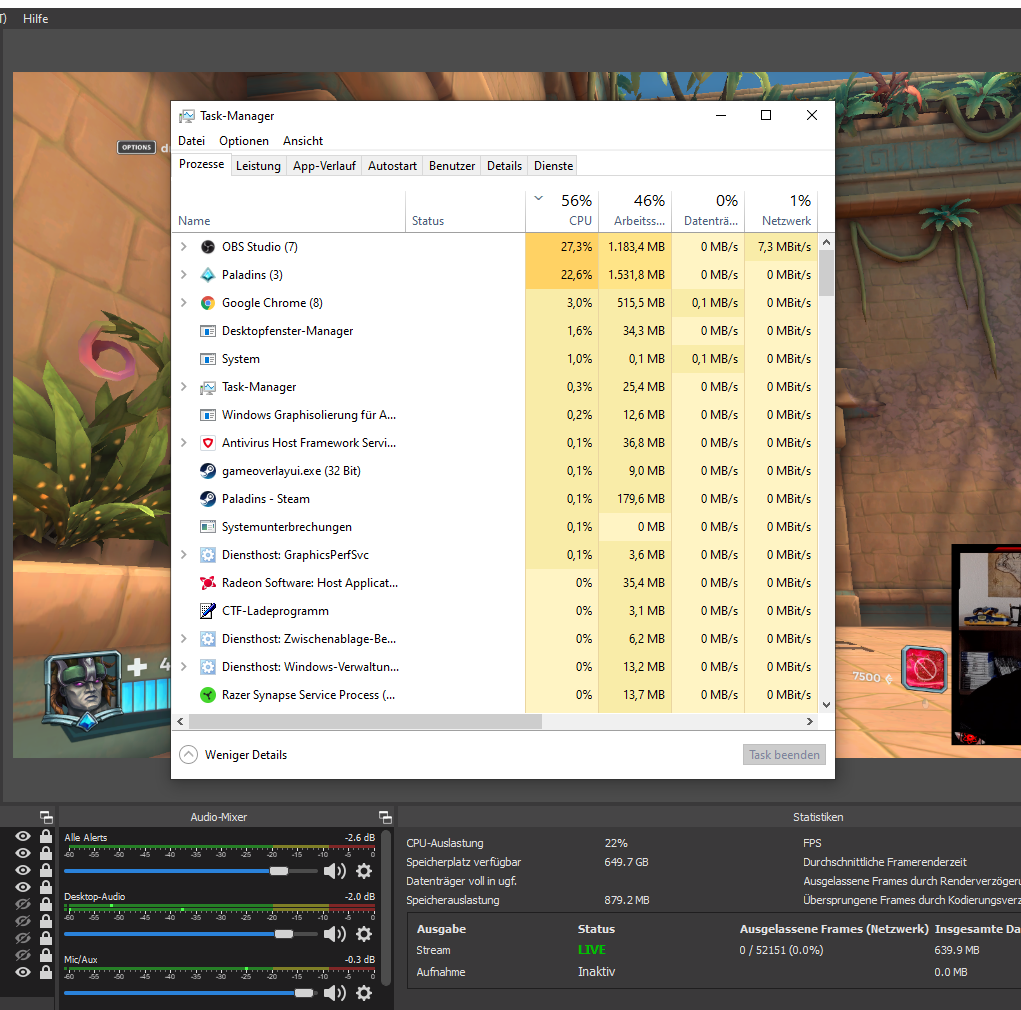The height and width of the screenshot is (1010, 1021).
Task: Unlock the topmost source with lock icon
Action: pos(46,836)
